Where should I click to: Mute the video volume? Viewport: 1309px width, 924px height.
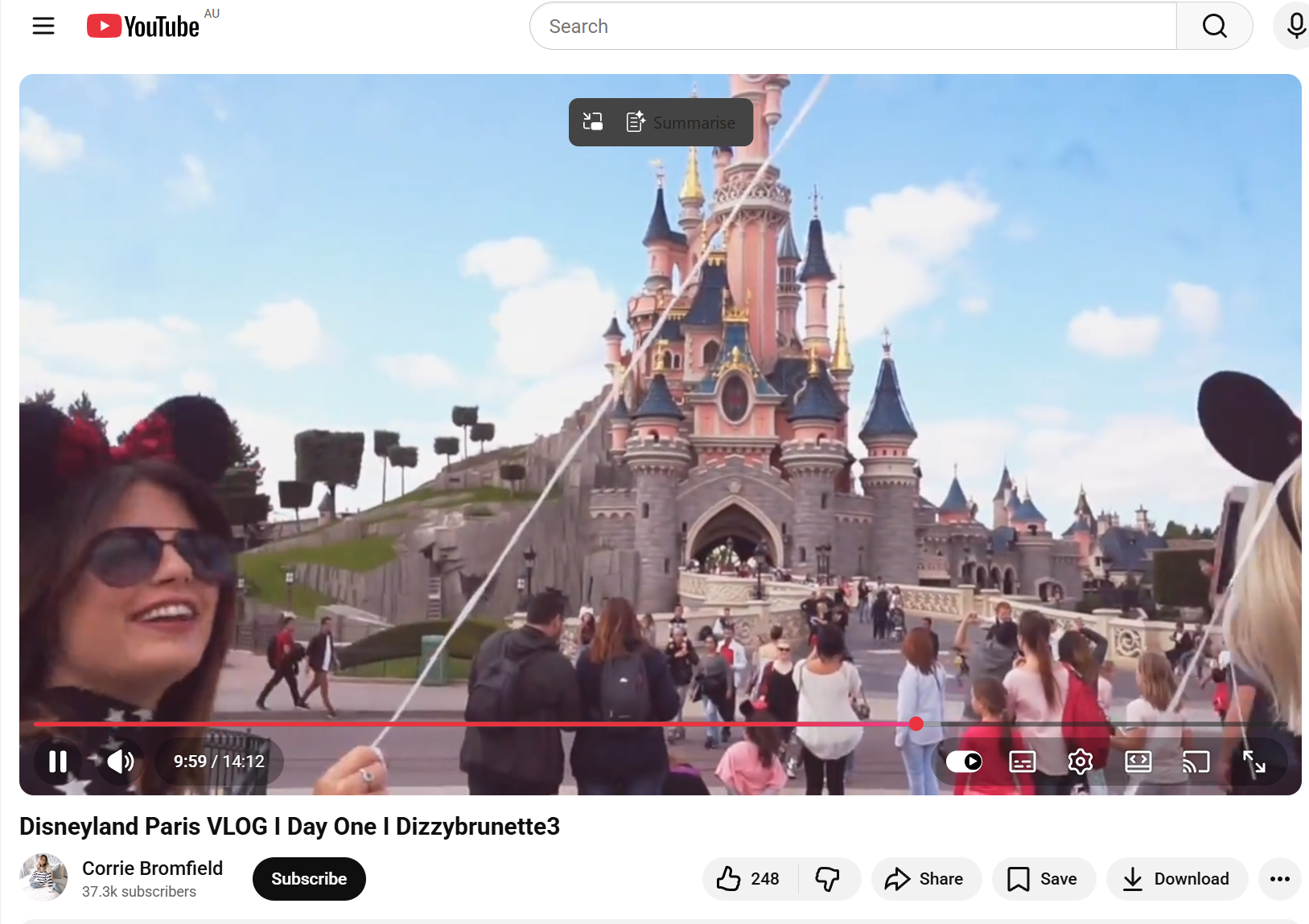coord(121,762)
